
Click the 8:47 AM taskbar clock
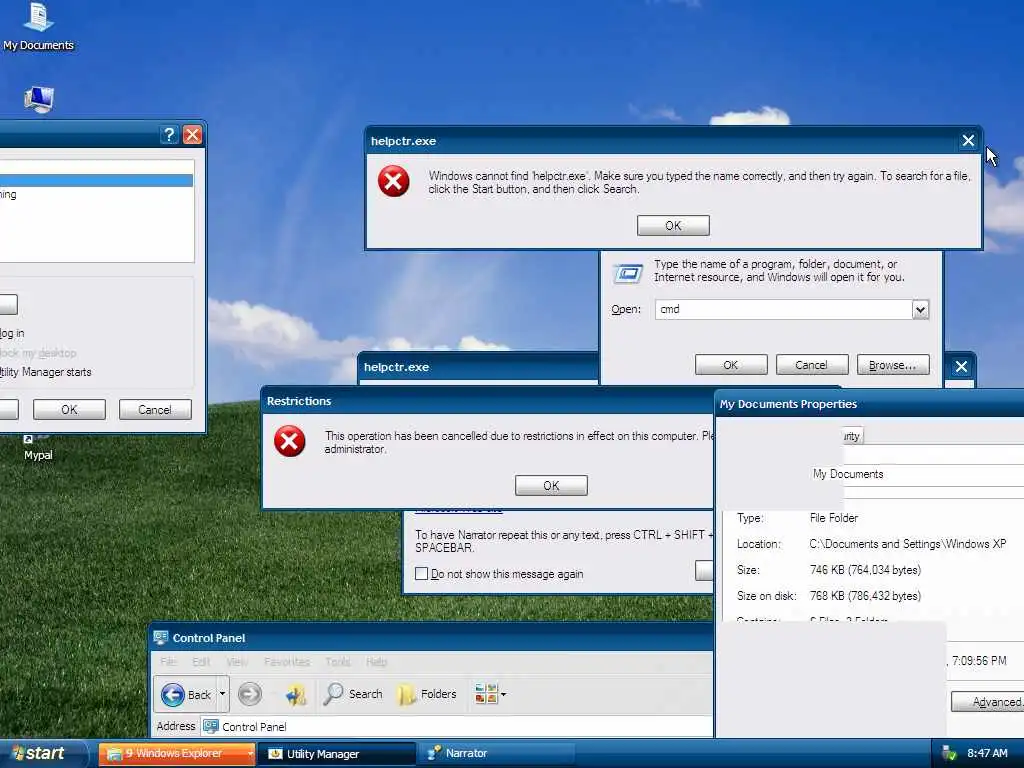pos(987,754)
